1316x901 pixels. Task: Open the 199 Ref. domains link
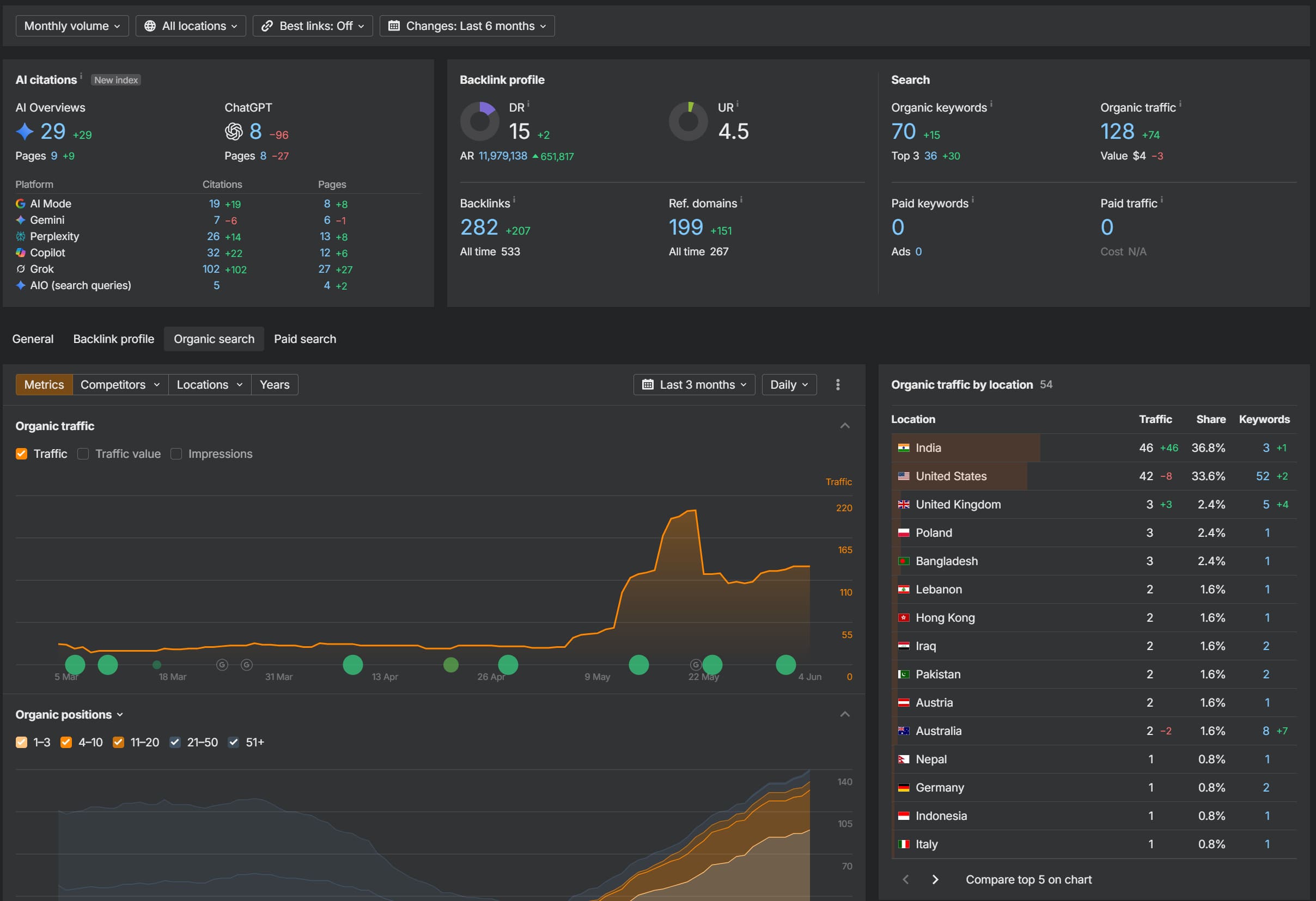point(686,228)
